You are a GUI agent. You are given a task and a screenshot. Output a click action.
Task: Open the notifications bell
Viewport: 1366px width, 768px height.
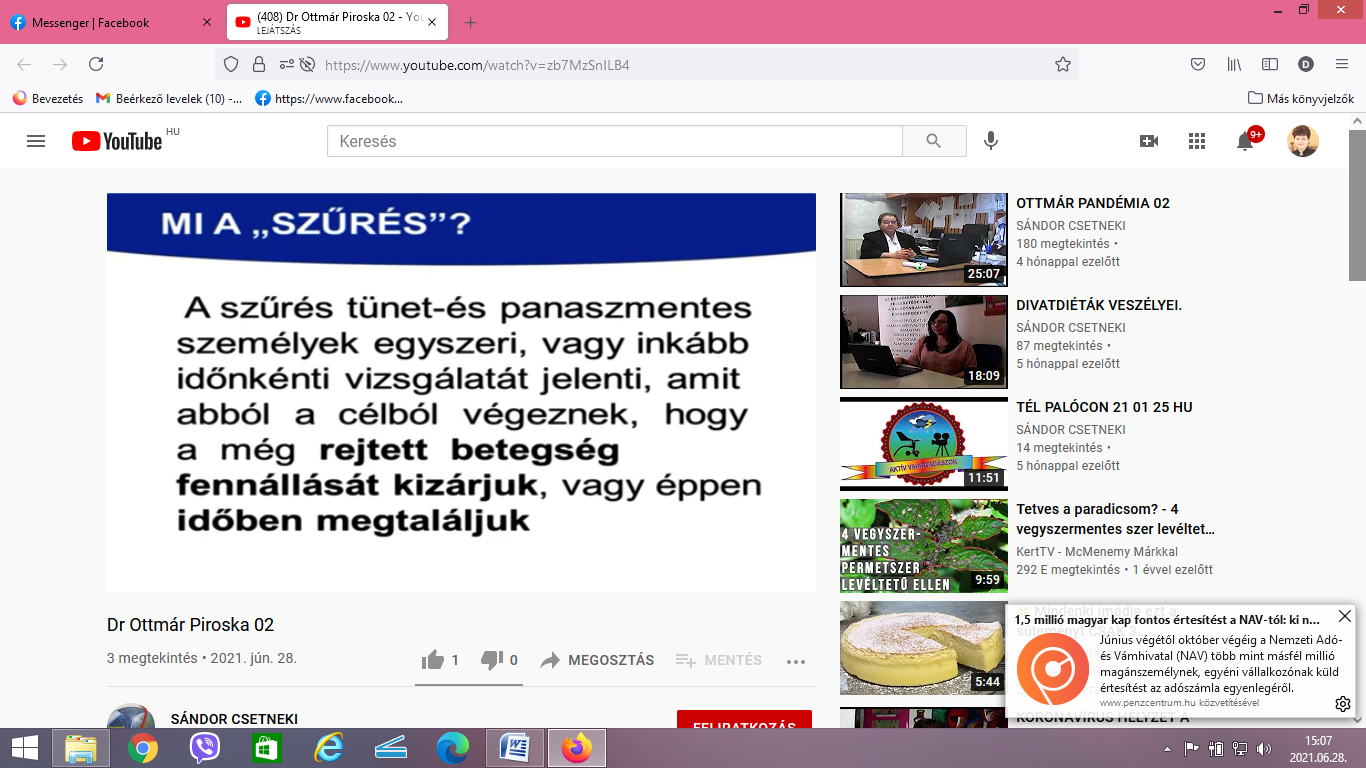coord(1245,141)
